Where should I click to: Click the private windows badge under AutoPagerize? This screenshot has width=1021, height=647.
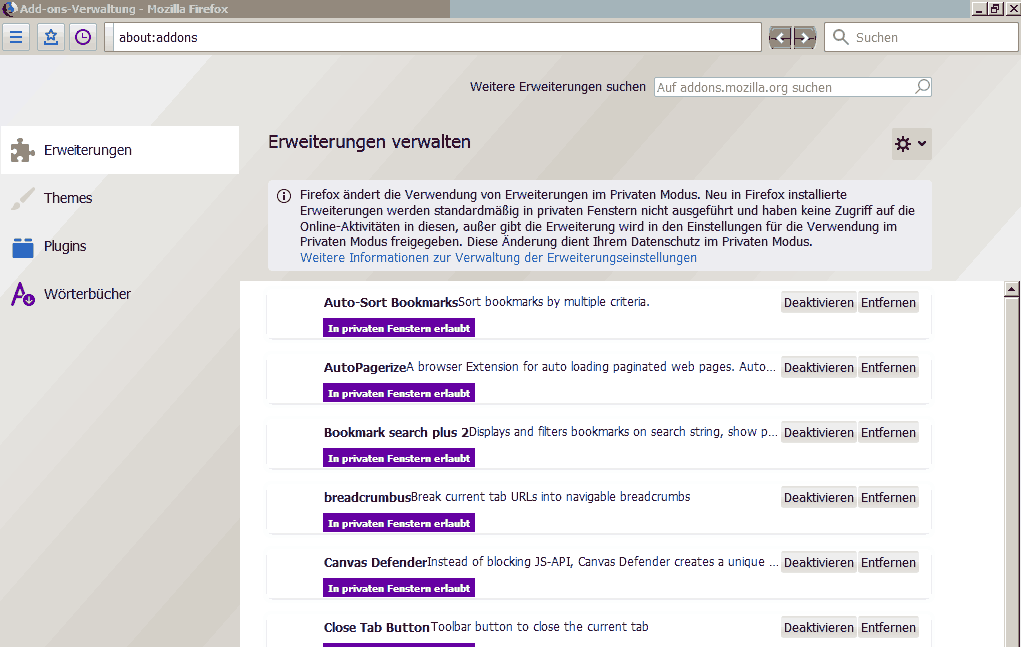pos(399,393)
